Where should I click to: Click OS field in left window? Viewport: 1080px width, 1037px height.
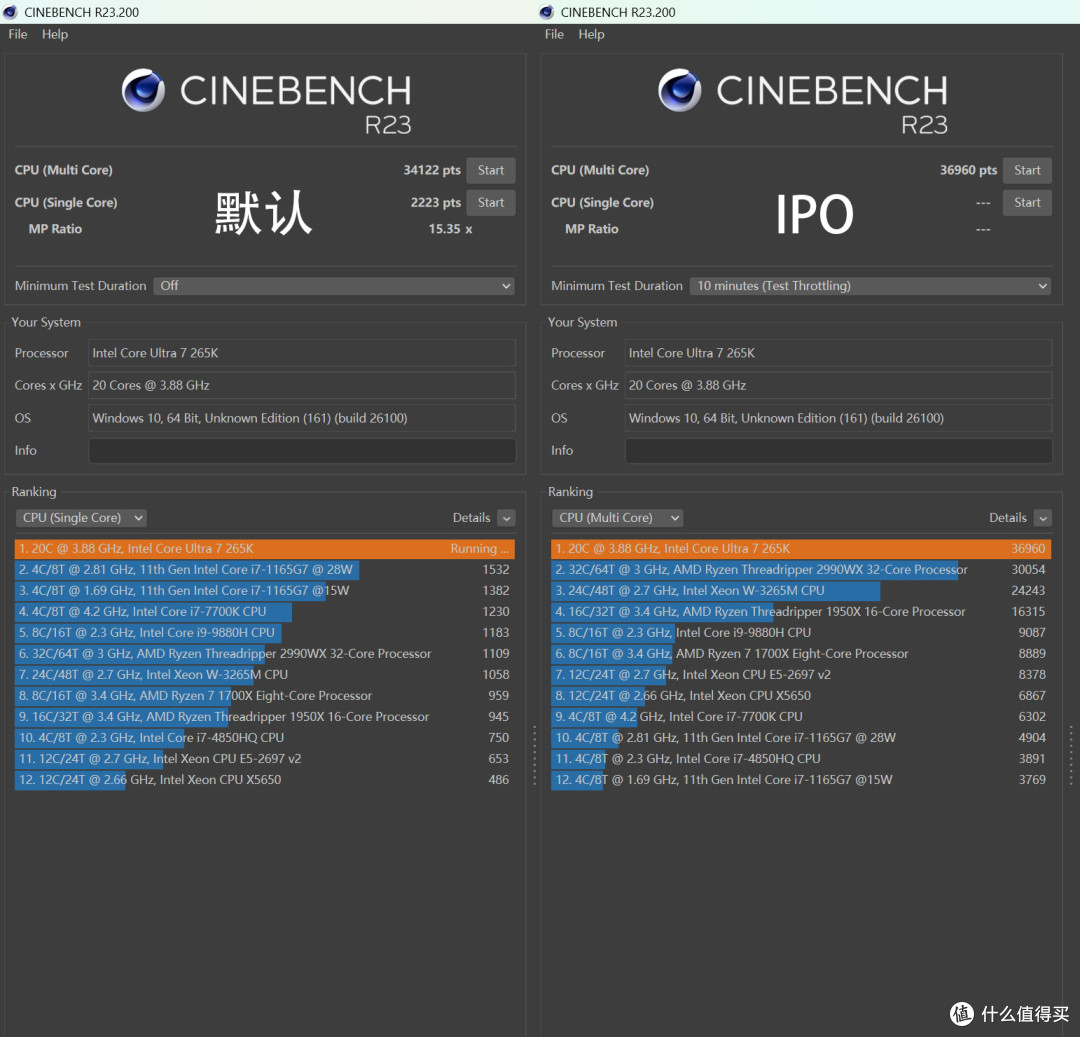(x=302, y=418)
